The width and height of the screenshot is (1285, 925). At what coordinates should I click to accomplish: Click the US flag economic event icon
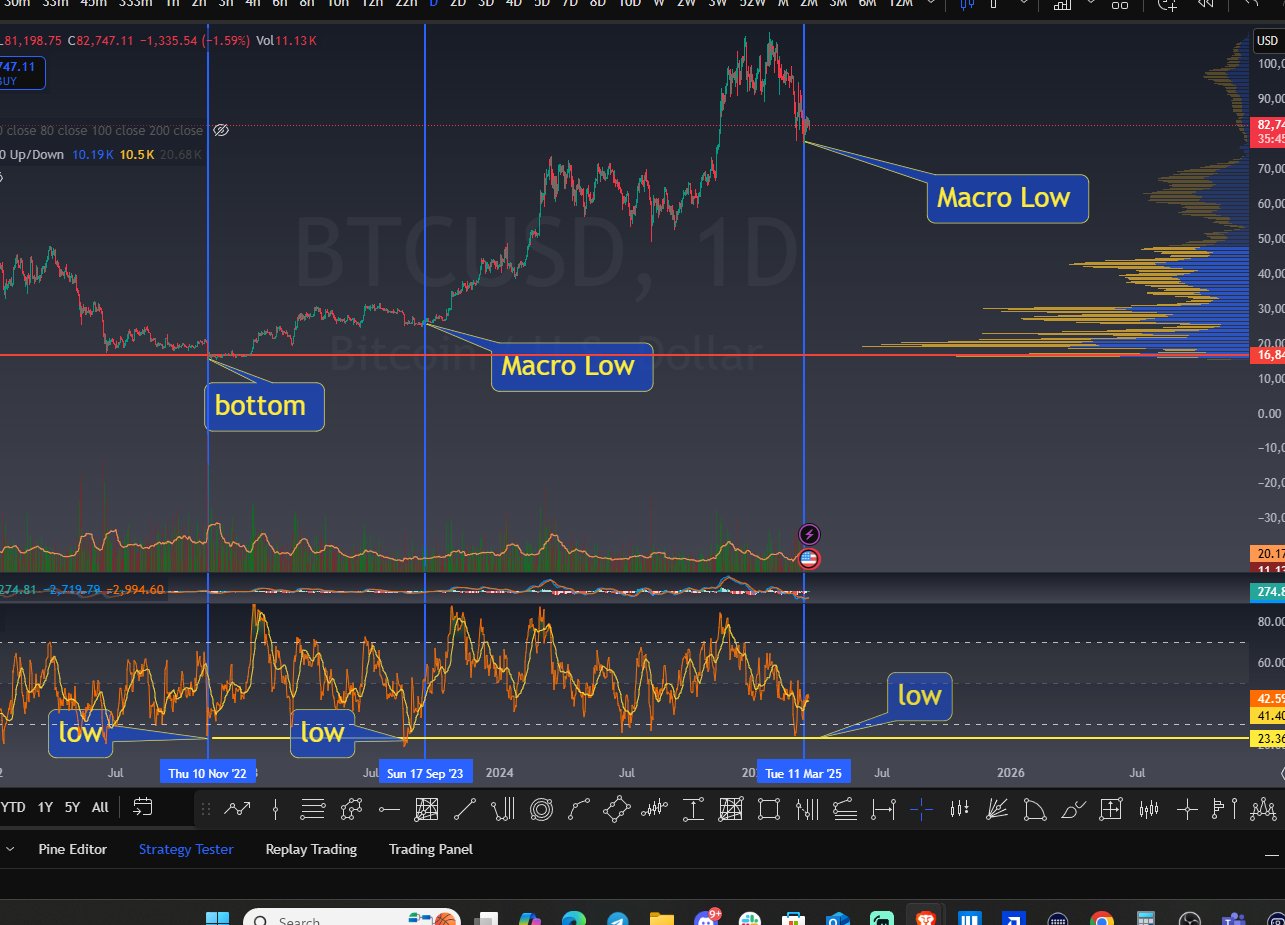tap(810, 559)
